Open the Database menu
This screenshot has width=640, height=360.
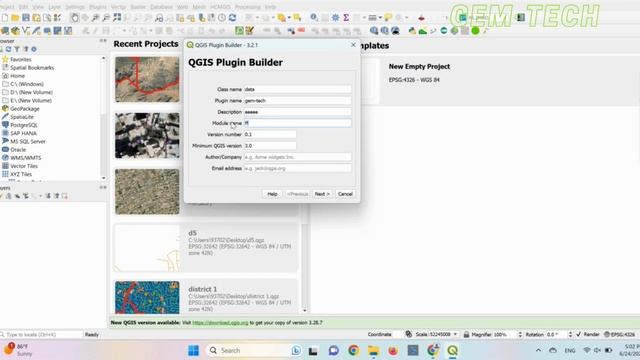tap(161, 7)
